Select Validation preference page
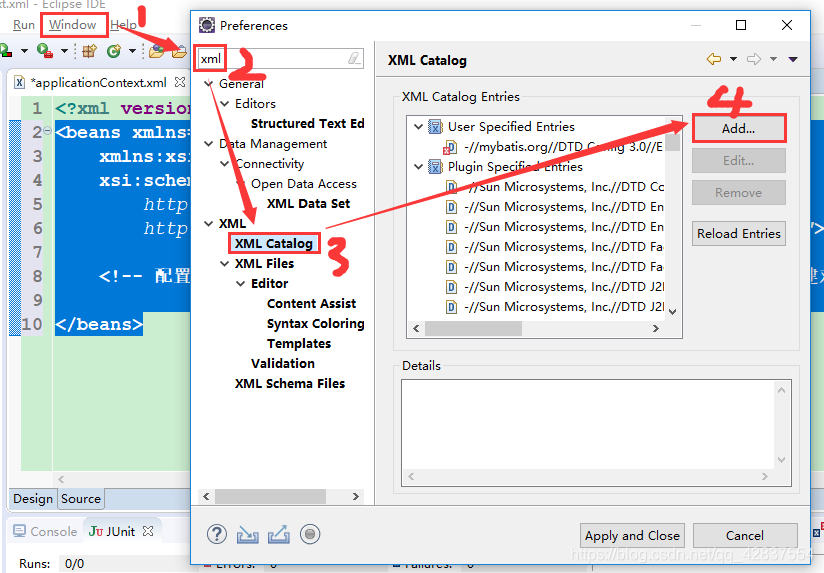The height and width of the screenshot is (573, 824). [283, 363]
